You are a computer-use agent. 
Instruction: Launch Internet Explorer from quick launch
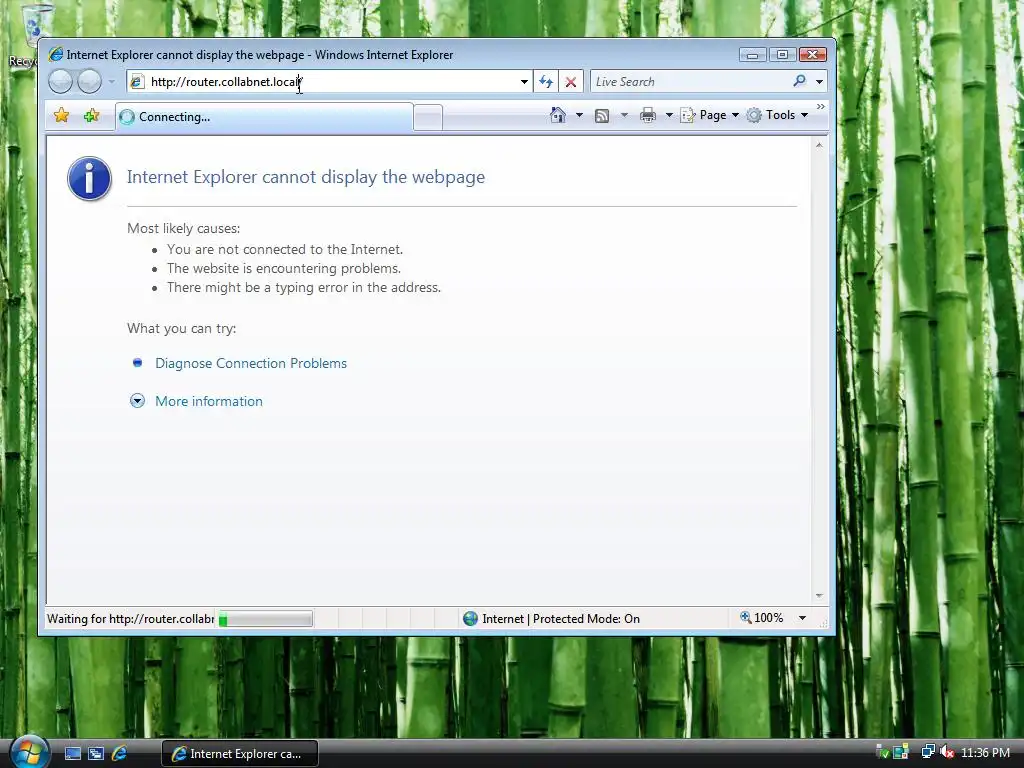[x=119, y=754]
